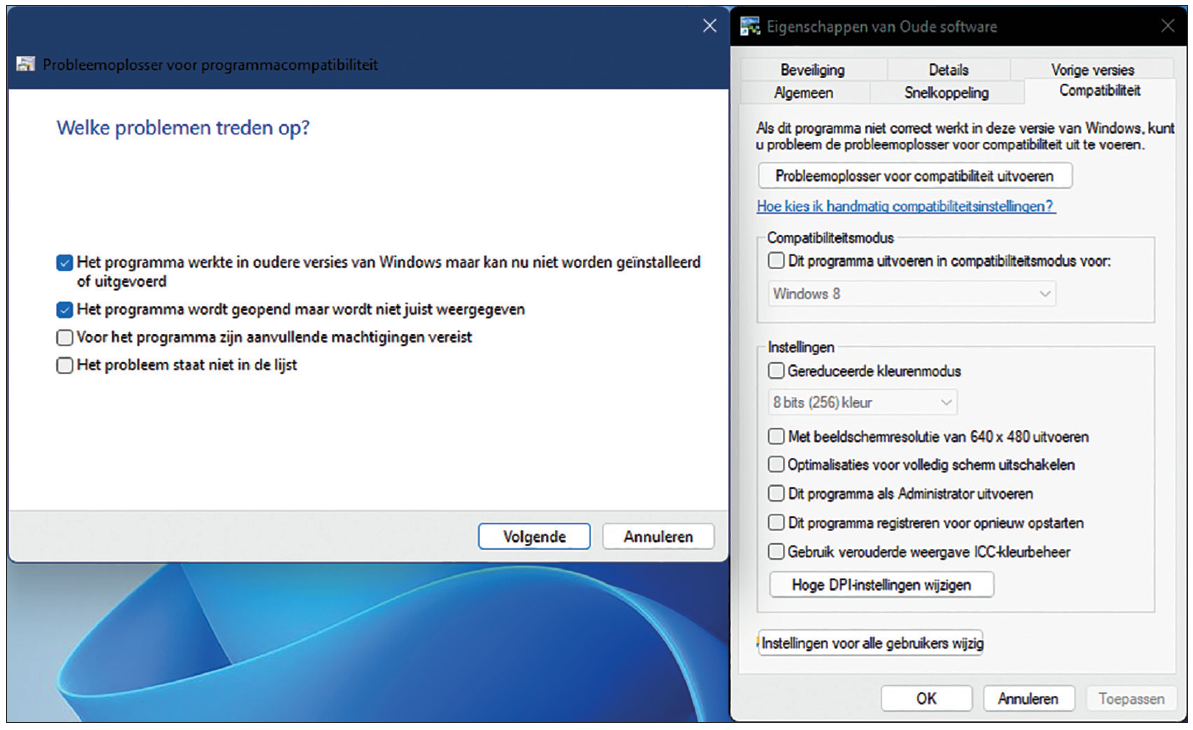Viewport: 1193px width, 730px height.
Task: Select the Algemeen tab
Action: 803,93
